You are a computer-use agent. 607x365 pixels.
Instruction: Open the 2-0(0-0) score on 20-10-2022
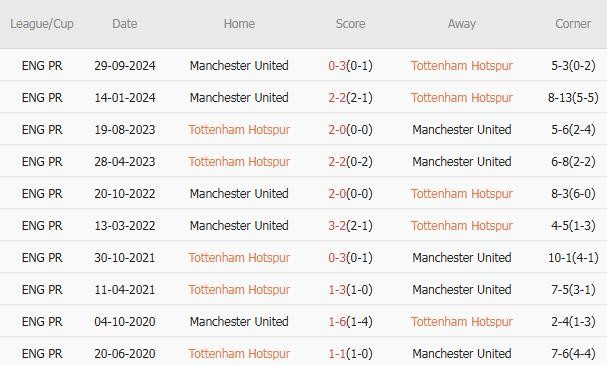pyautogui.click(x=350, y=194)
